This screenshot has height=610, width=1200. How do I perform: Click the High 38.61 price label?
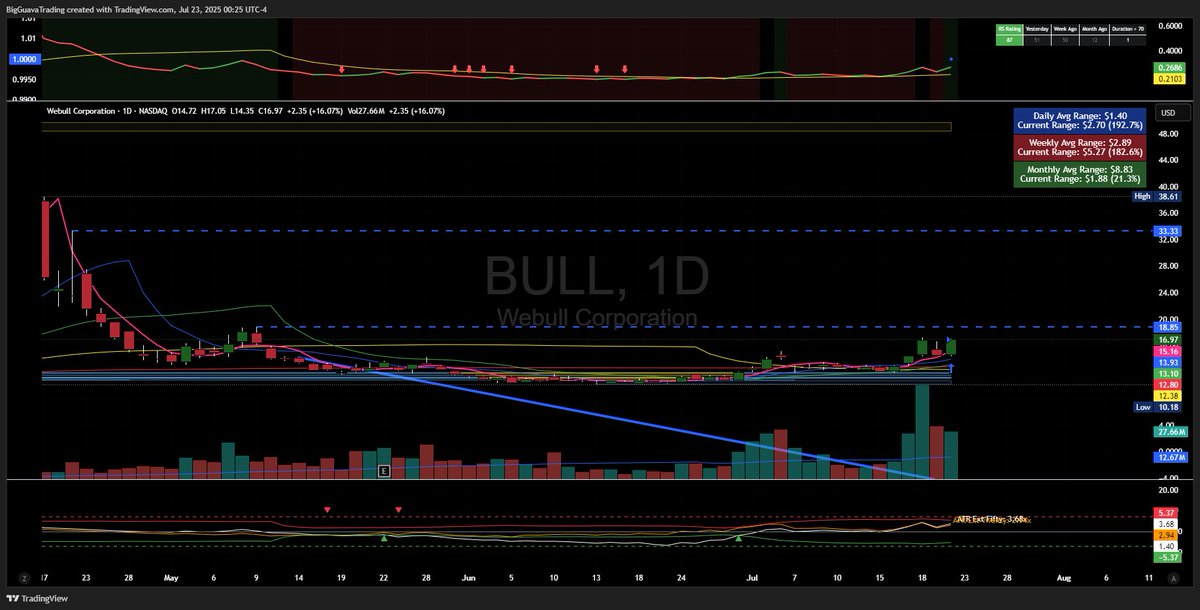tap(1158, 197)
